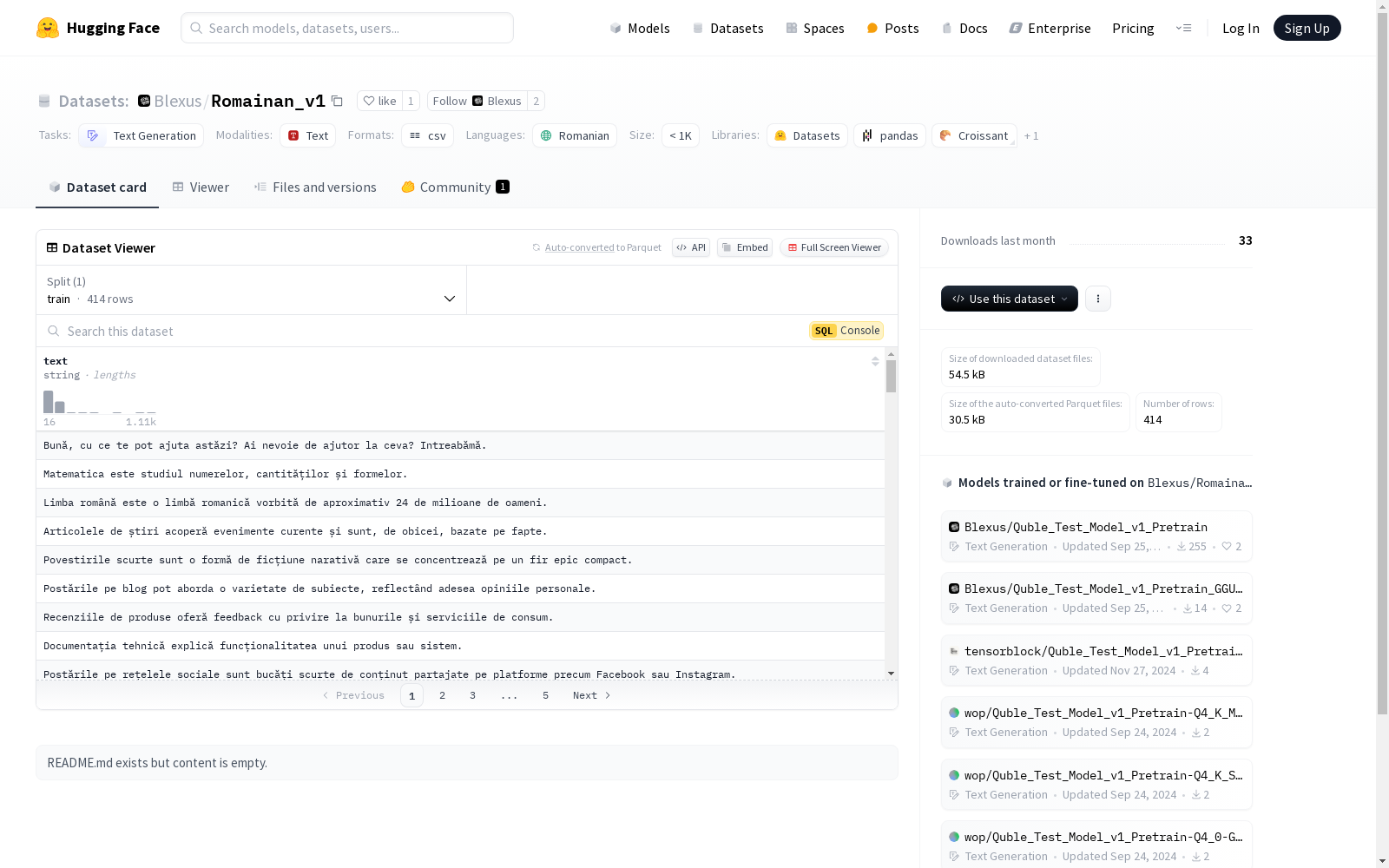Copy dataset name with the copy icon
This screenshot has height=868, width=1389.
[337, 102]
